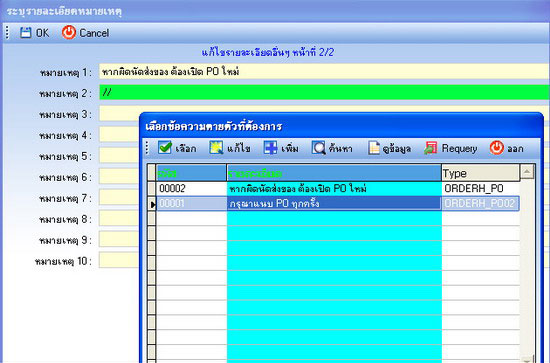This screenshot has height=363, width=550.
Task: Click the เลือกข้อความตายตัวที่ต้องการ dialog title bar
Action: click(341, 126)
